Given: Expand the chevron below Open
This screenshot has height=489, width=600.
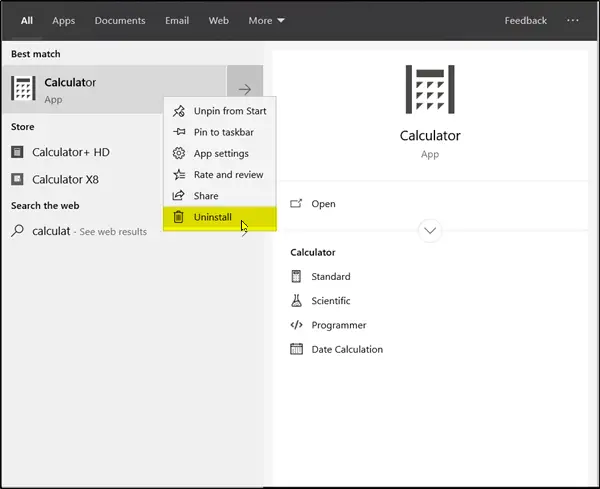Looking at the screenshot, I should point(430,231).
